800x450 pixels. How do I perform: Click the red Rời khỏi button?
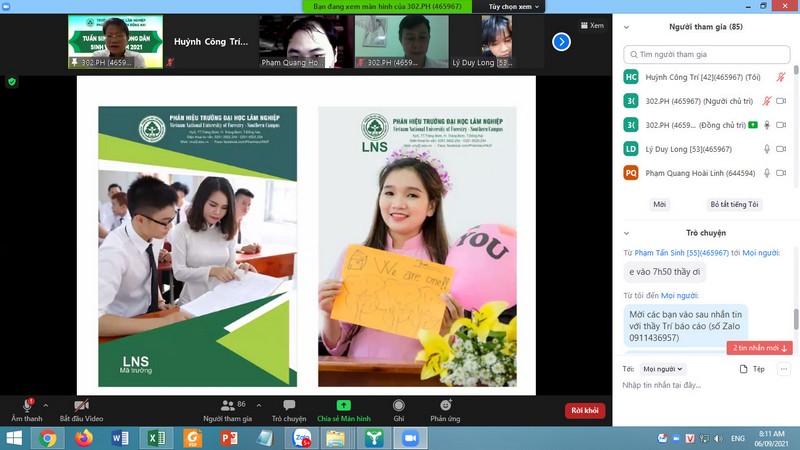[584, 410]
